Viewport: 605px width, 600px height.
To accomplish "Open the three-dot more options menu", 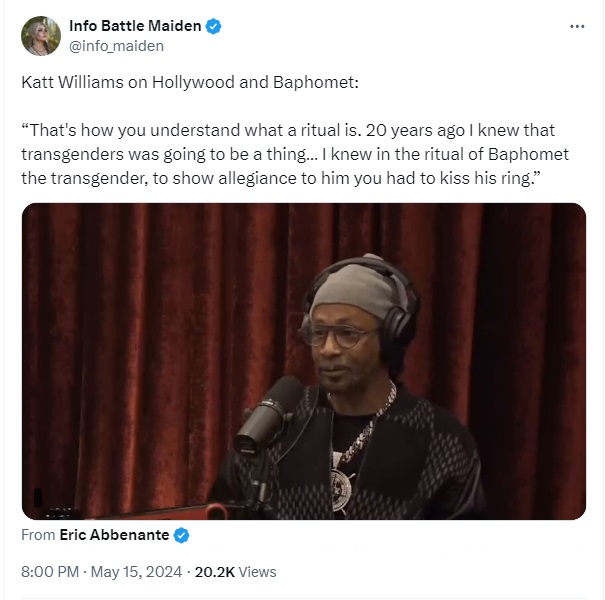I will tap(577, 26).
